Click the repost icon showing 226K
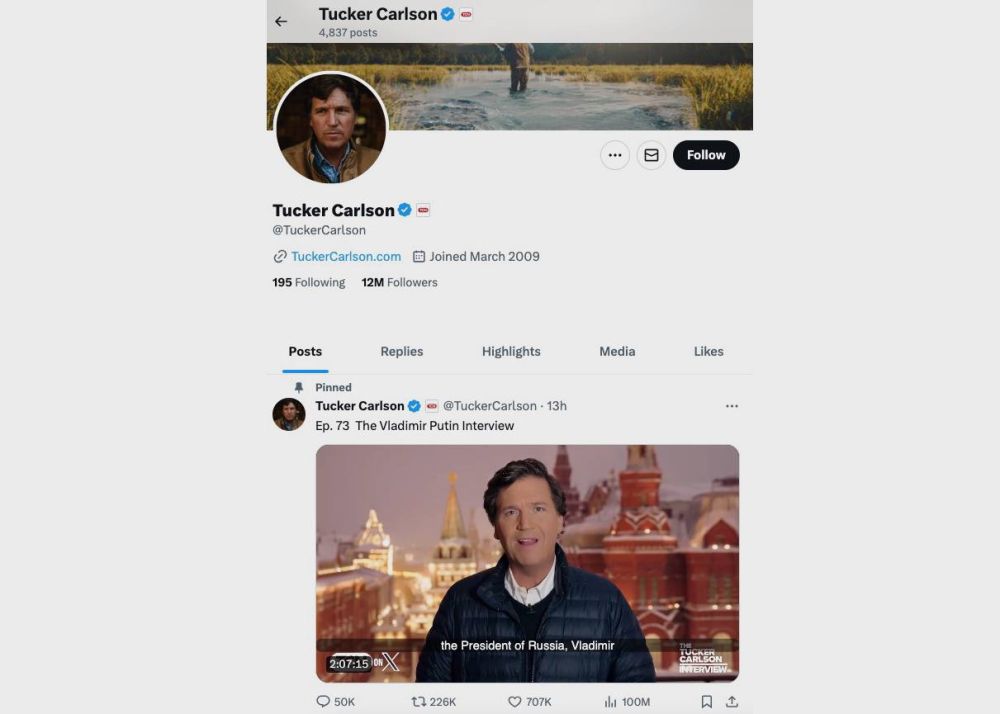Image resolution: width=1000 pixels, height=714 pixels. pyautogui.click(x=420, y=702)
